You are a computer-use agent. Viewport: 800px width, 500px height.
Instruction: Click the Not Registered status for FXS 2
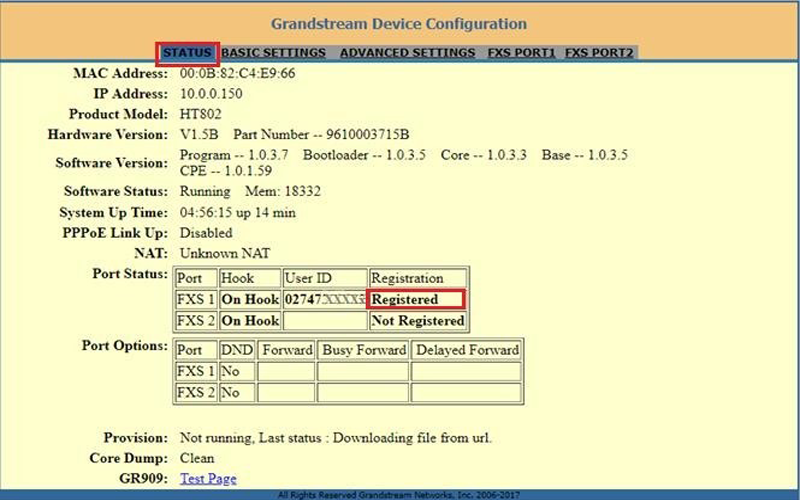pyautogui.click(x=417, y=321)
